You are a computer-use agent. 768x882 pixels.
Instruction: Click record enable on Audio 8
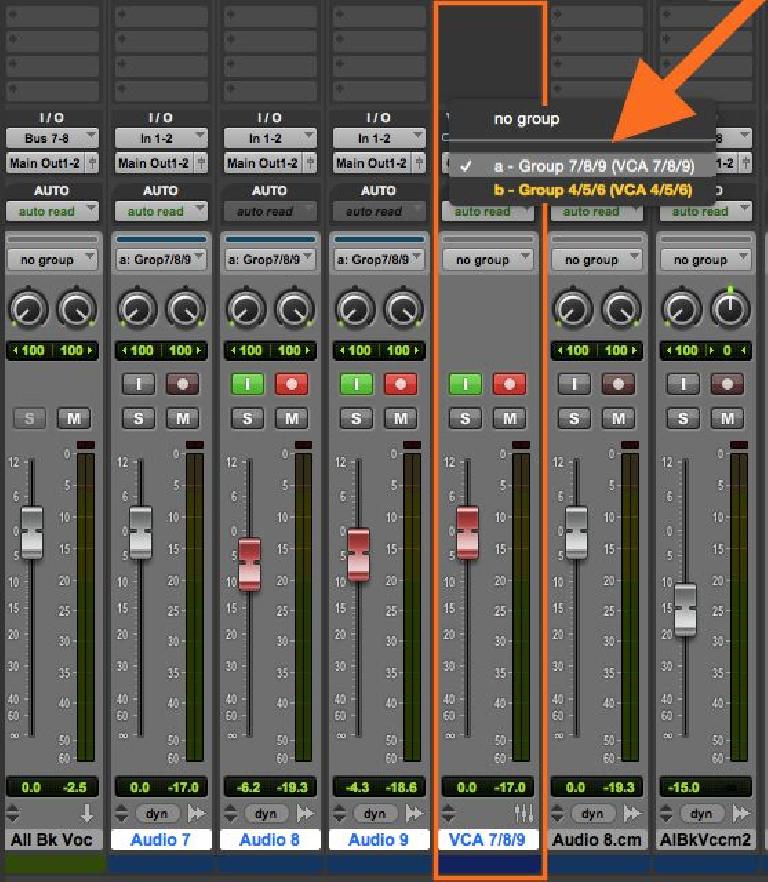point(291,384)
